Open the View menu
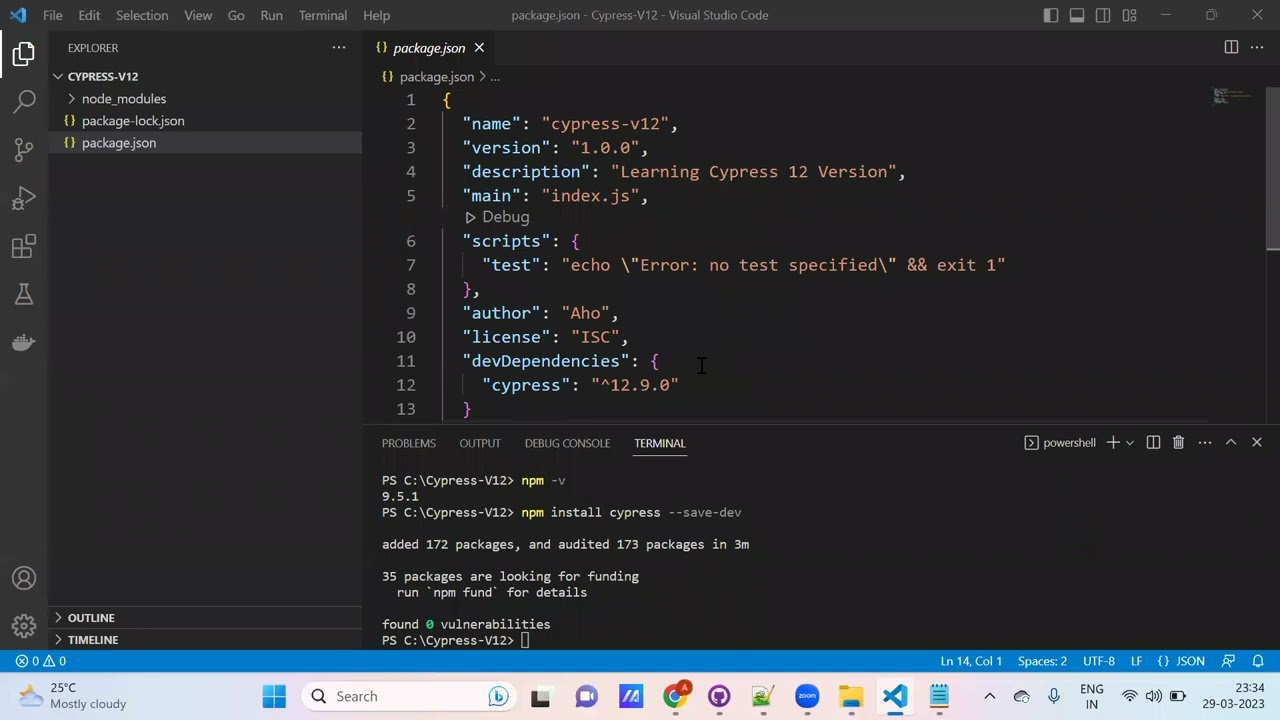The image size is (1280, 720). tap(198, 15)
